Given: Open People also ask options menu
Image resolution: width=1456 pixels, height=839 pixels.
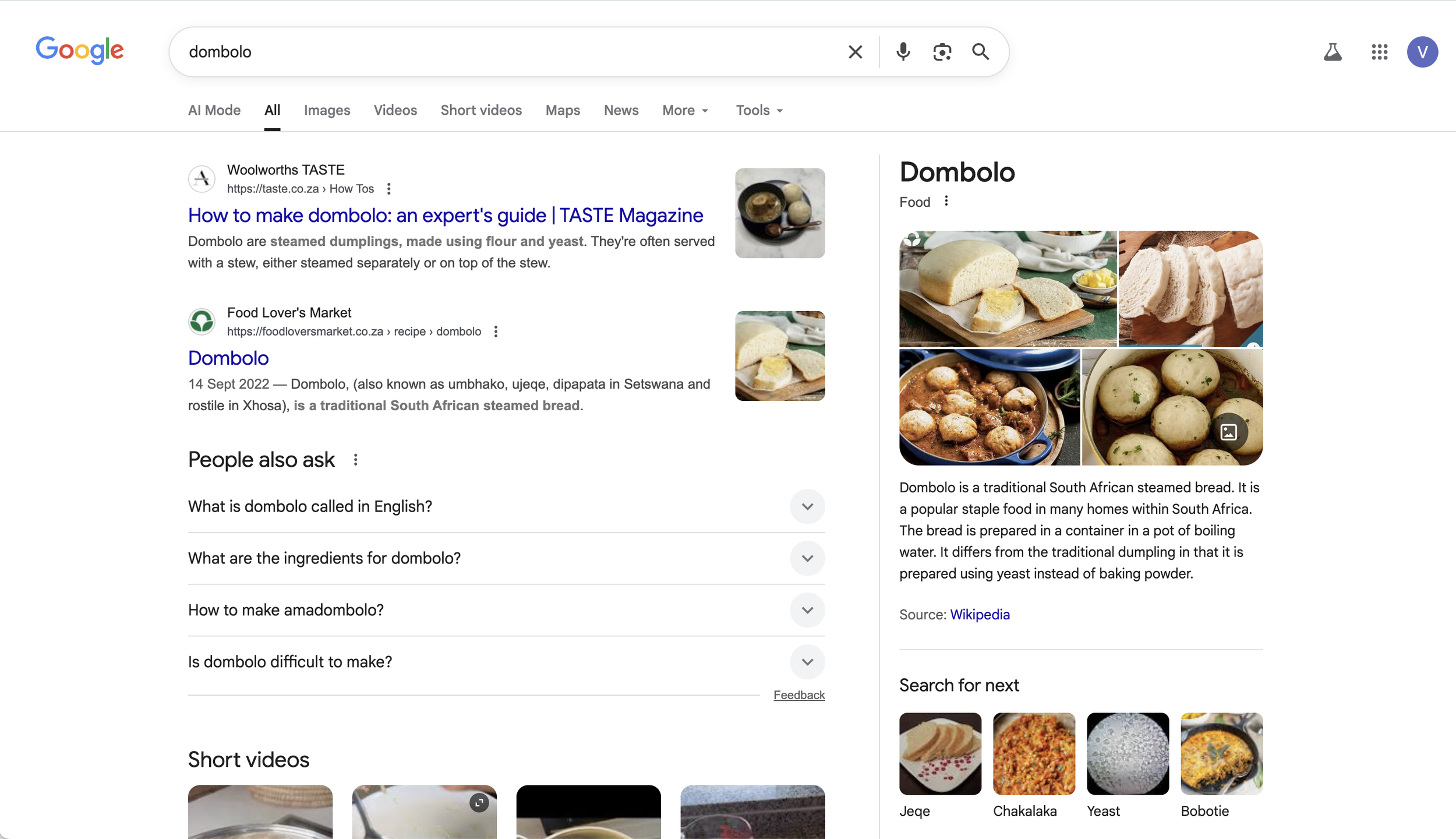Looking at the screenshot, I should pos(355,460).
